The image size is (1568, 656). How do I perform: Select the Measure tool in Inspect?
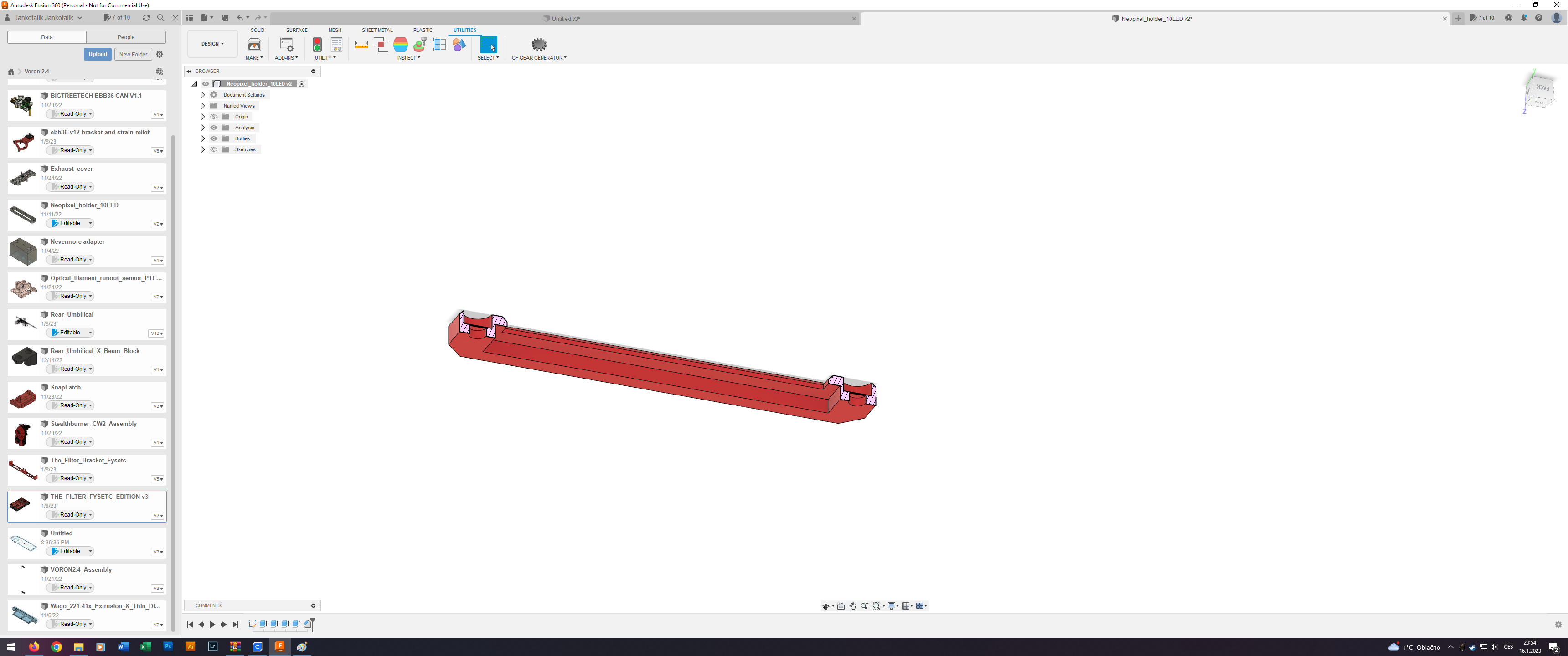361,45
